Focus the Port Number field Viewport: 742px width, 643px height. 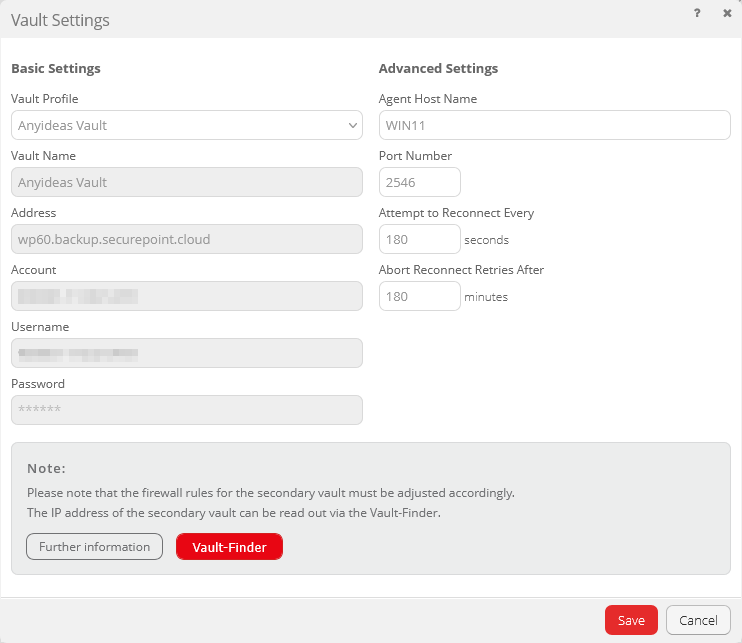[x=419, y=182]
